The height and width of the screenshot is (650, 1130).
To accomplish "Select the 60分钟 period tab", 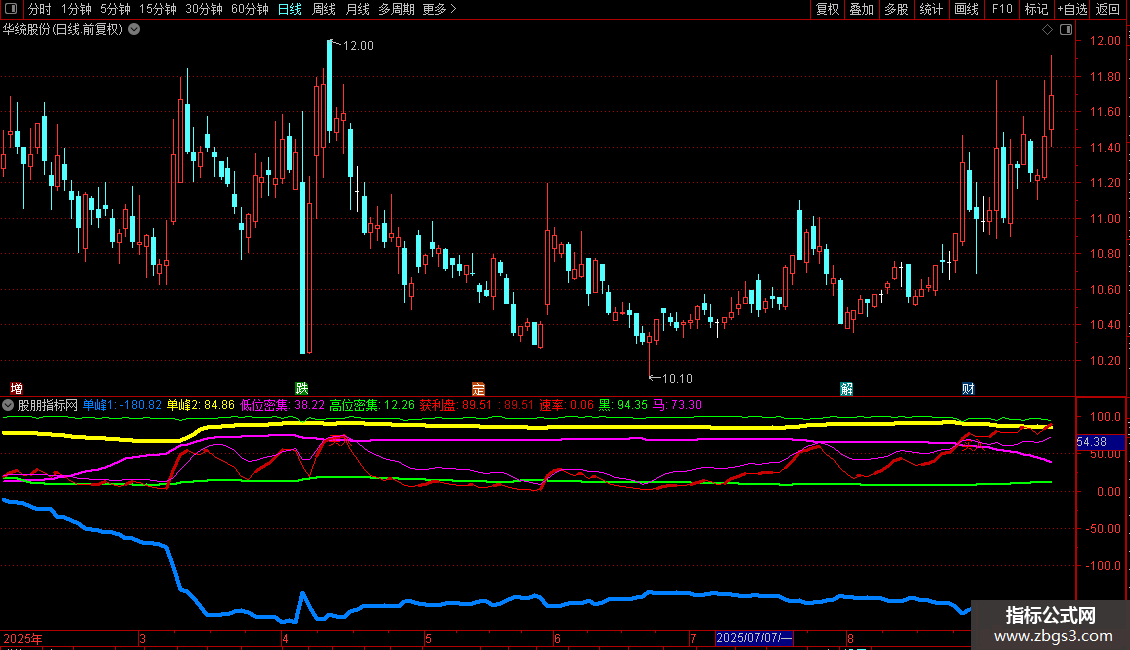I will click(249, 9).
